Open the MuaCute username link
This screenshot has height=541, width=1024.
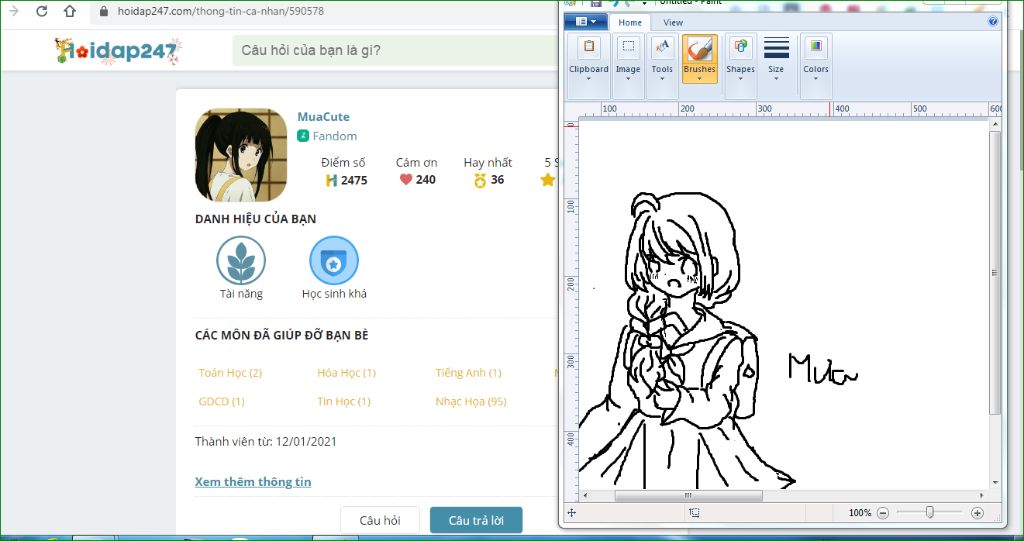323,116
